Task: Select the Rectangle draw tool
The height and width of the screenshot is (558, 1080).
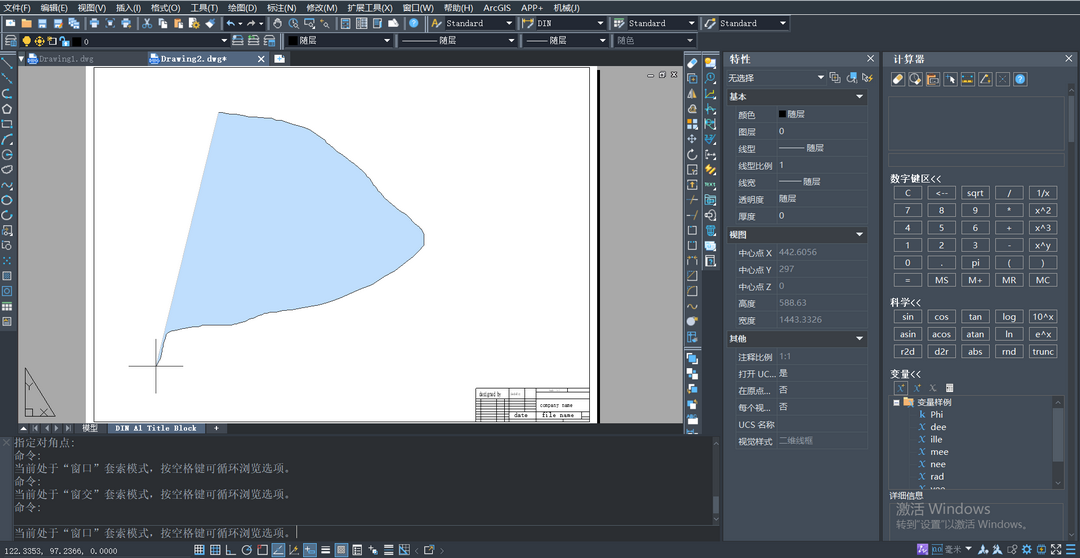Action: (x=7, y=124)
